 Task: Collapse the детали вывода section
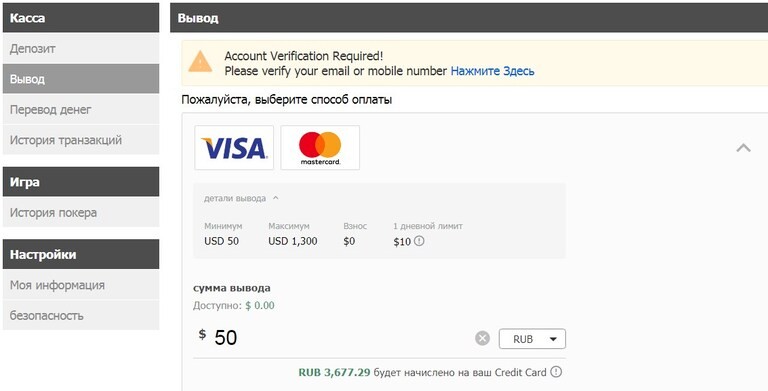[241, 198]
